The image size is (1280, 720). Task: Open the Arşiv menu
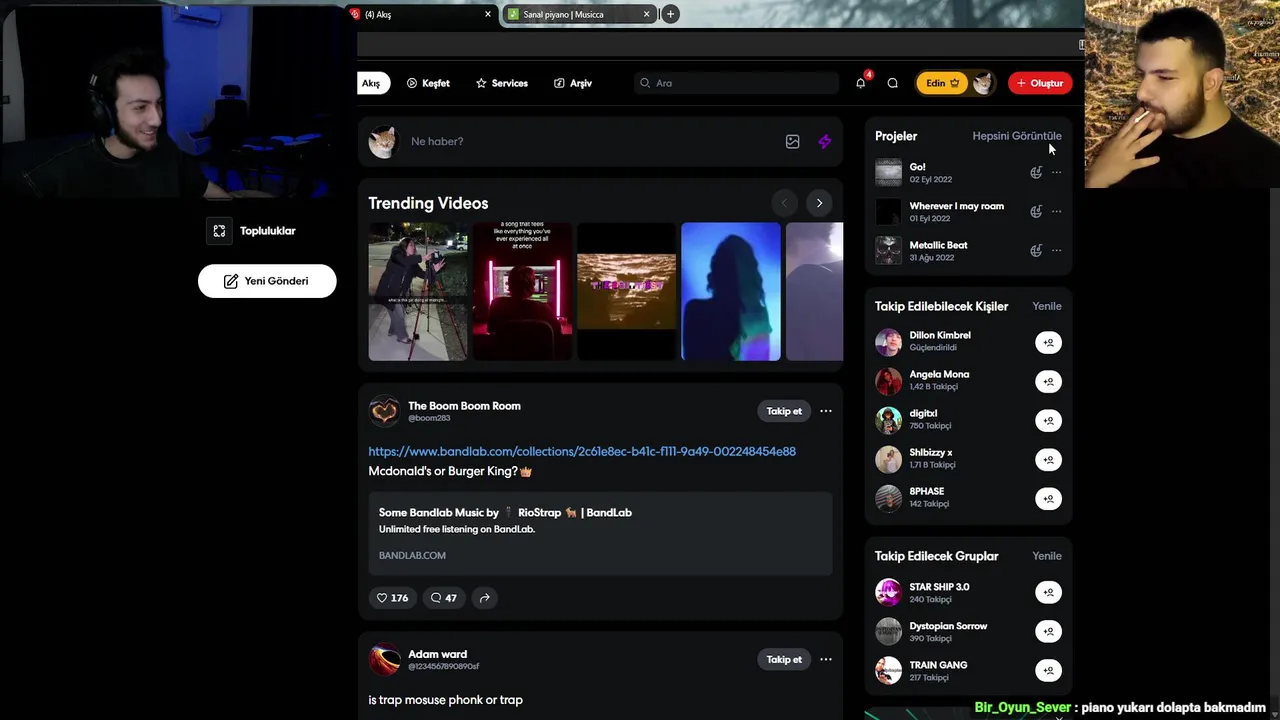(573, 83)
